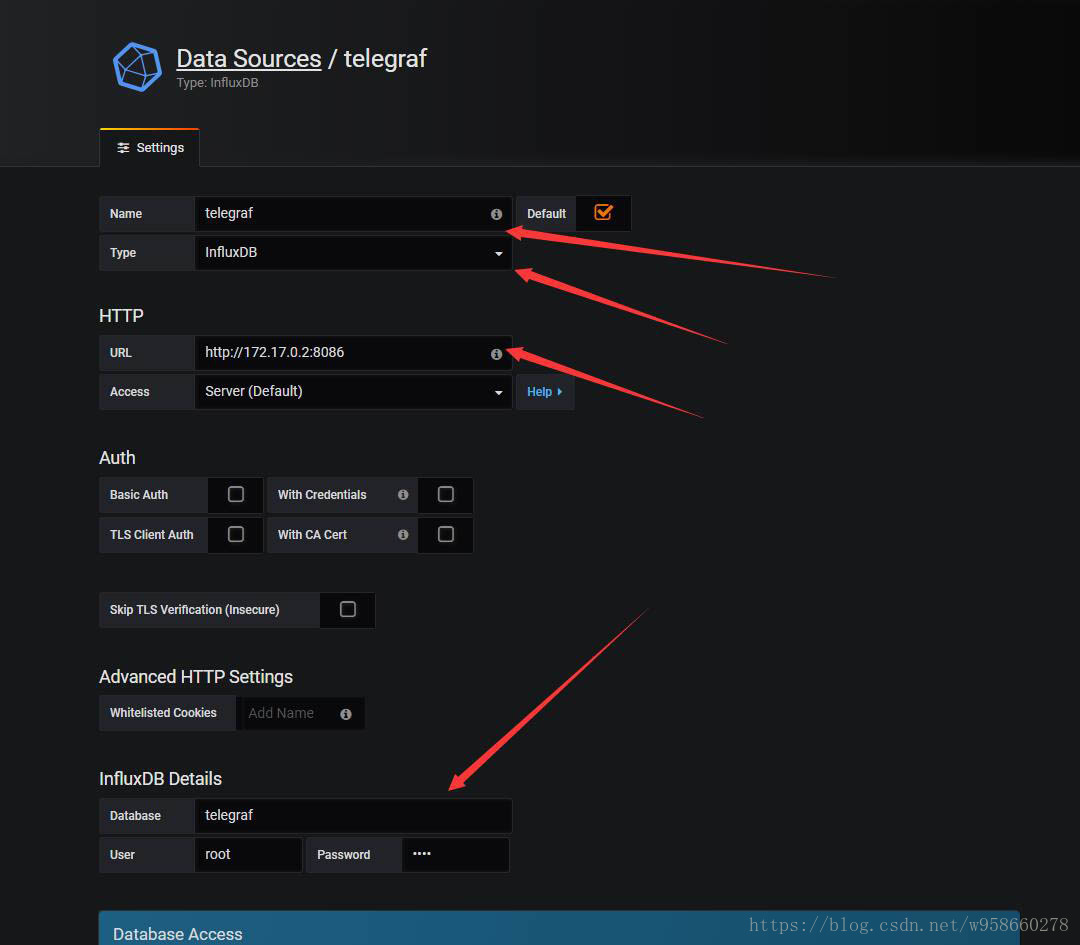This screenshot has width=1080, height=945.
Task: Select the Settings tab
Action: 149,147
